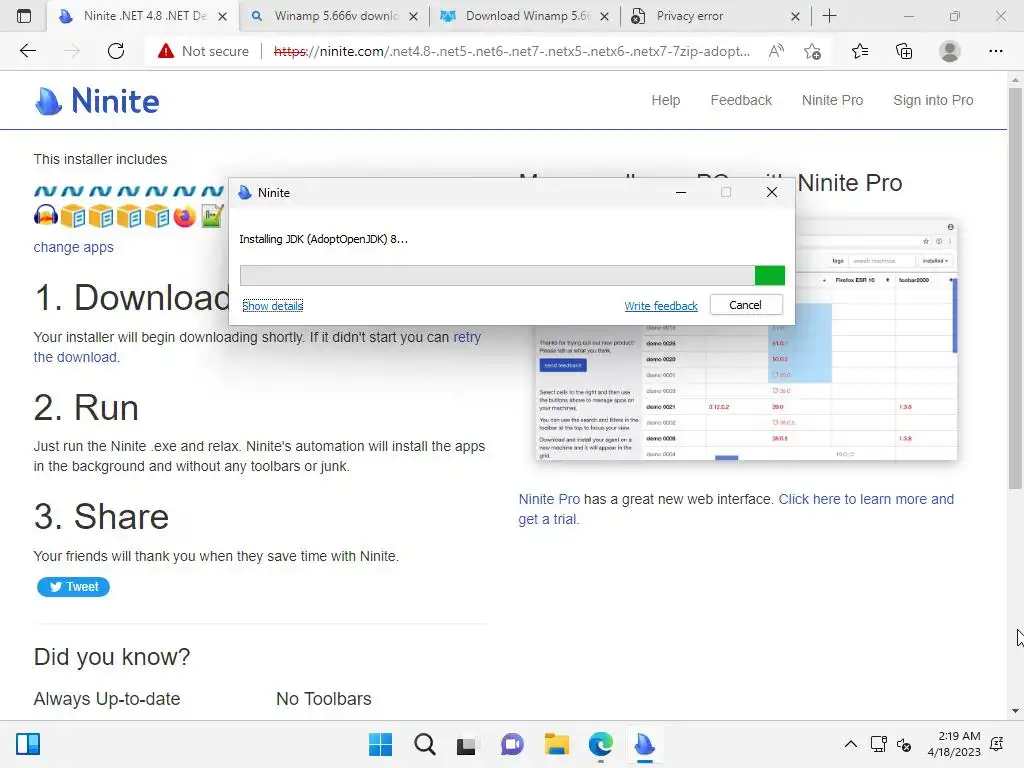The height and width of the screenshot is (768, 1024).
Task: Click the Firefox app icon in installer list
Action: 184,216
